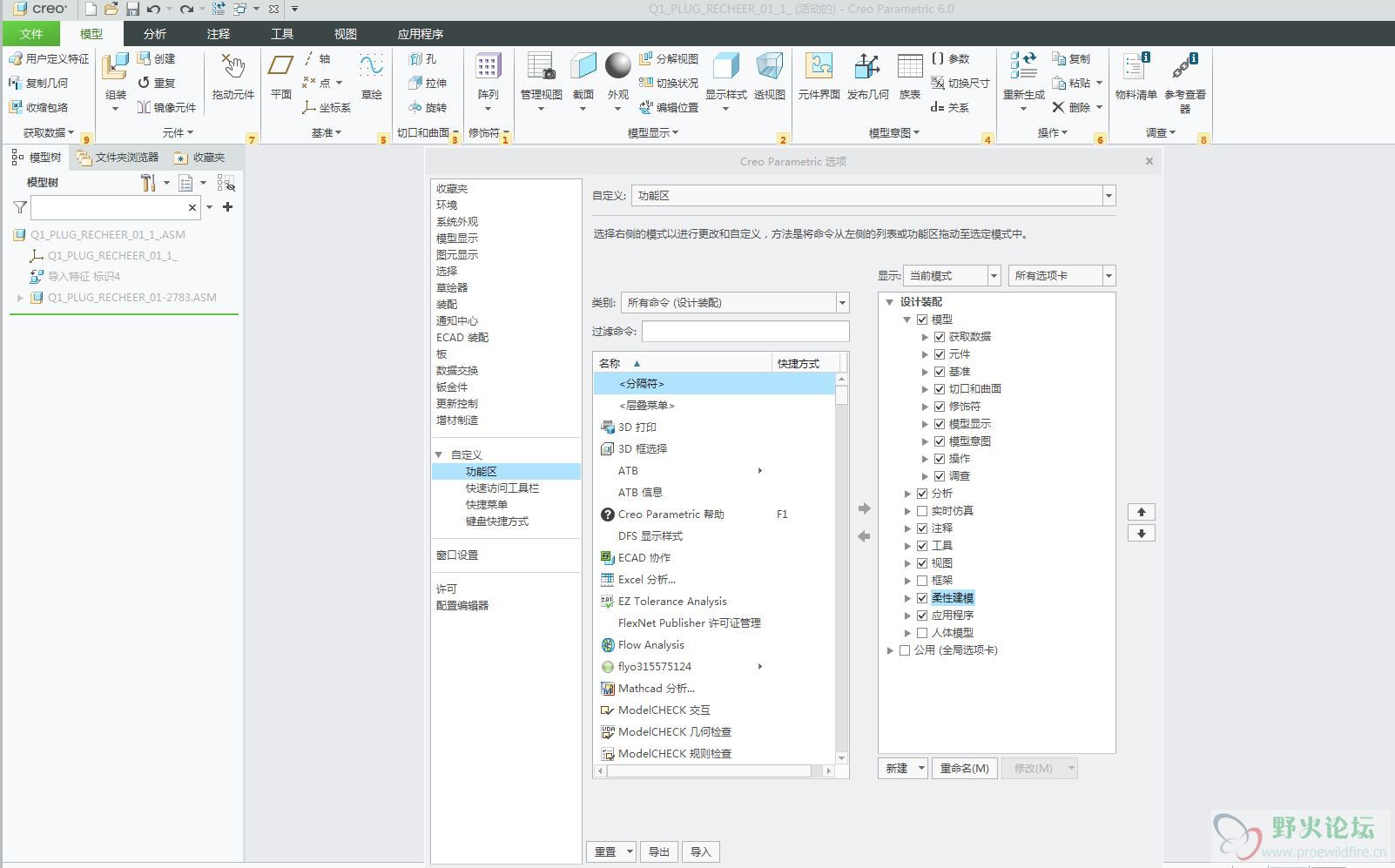Click the undo arrow in quick access toolbar
Viewport: 1395px width, 868px height.
(x=153, y=9)
